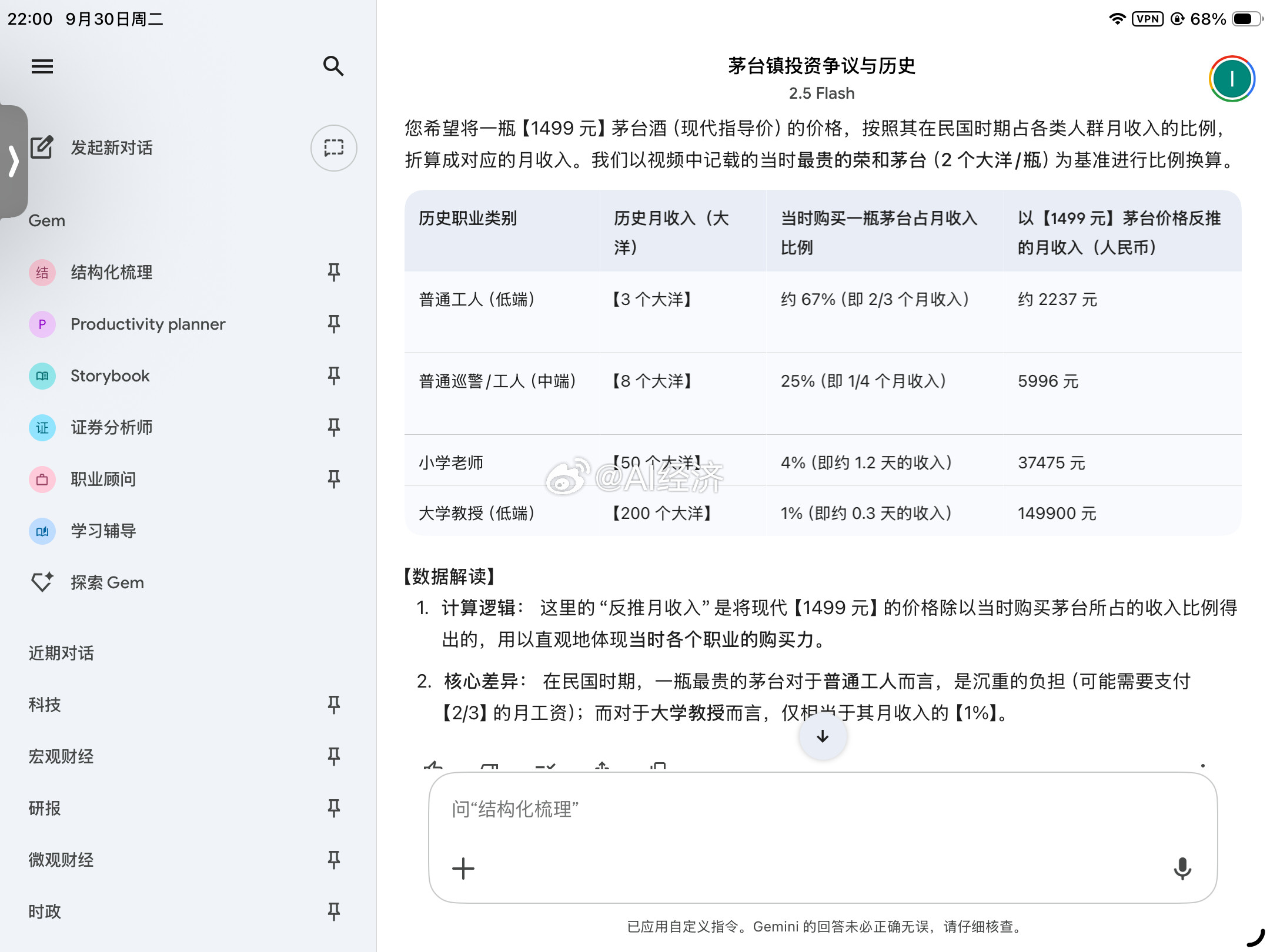Toggle pin for 研报 conversation
1270x952 pixels.
[x=333, y=808]
